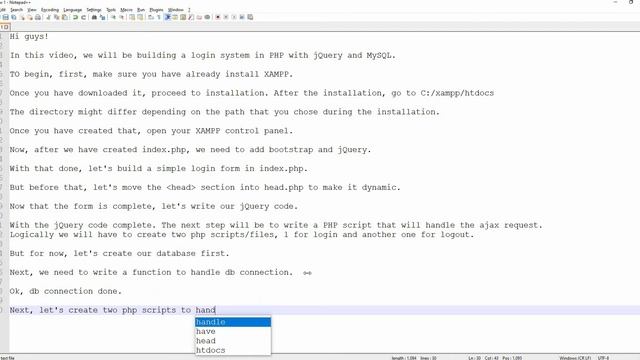Open the Settings menu
The image size is (640, 360).
pyautogui.click(x=94, y=10)
